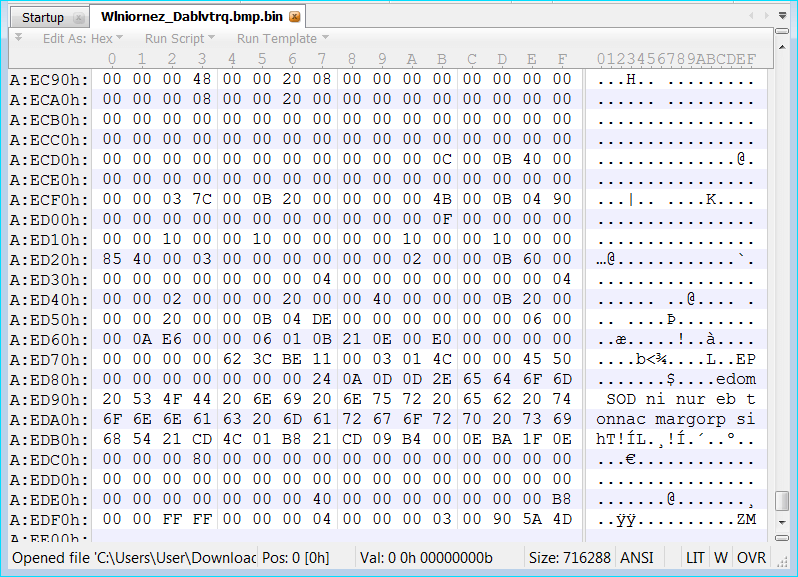Toggle the W indicator in status bar

coord(720,557)
